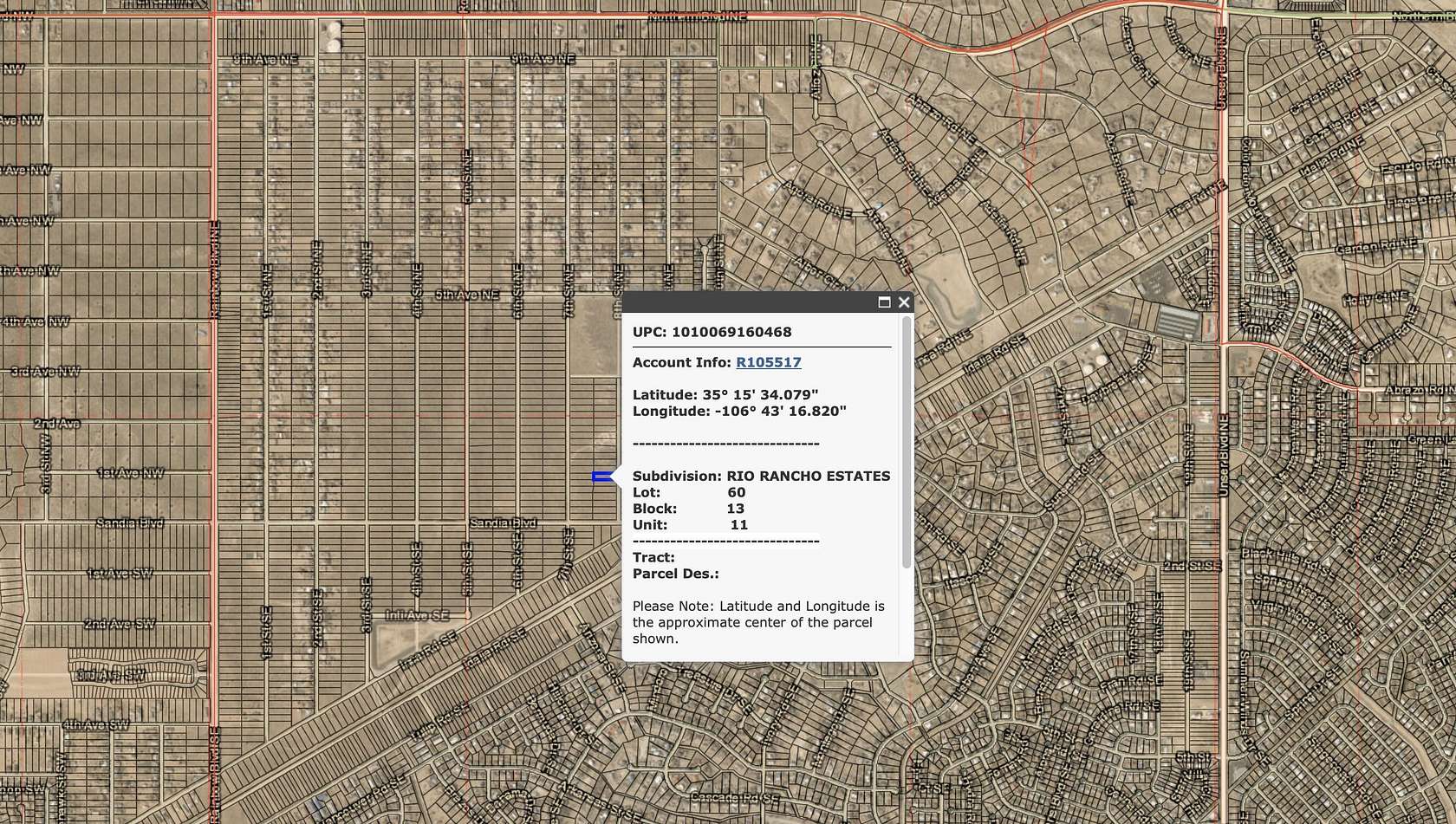Click the Please Note disclaimer text
Viewport: 1456px width, 824px height.
click(x=758, y=622)
